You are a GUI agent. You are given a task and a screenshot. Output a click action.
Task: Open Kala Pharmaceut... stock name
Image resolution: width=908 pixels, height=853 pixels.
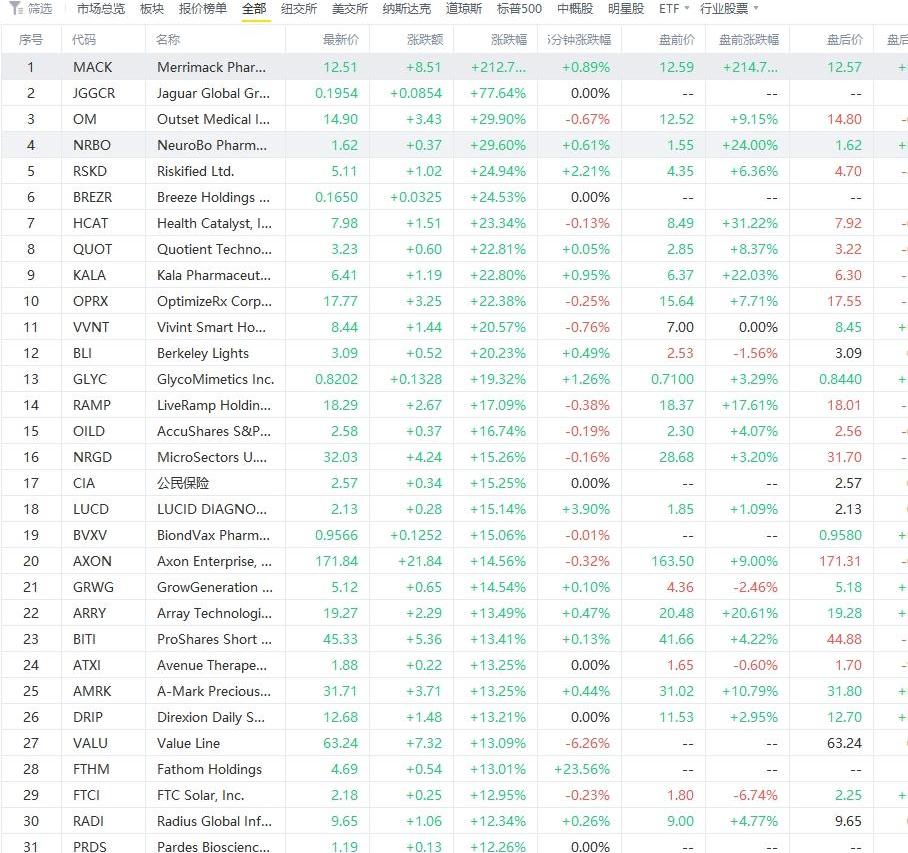(214, 275)
